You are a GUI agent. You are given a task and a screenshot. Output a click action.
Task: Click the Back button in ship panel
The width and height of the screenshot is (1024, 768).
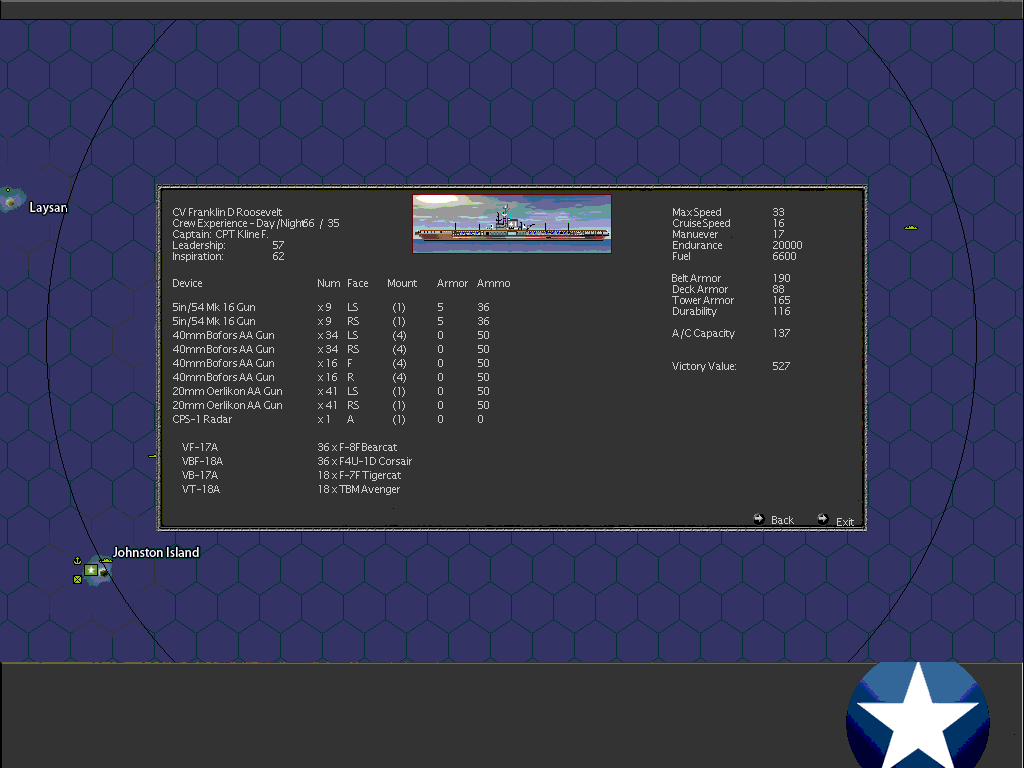[774, 520]
